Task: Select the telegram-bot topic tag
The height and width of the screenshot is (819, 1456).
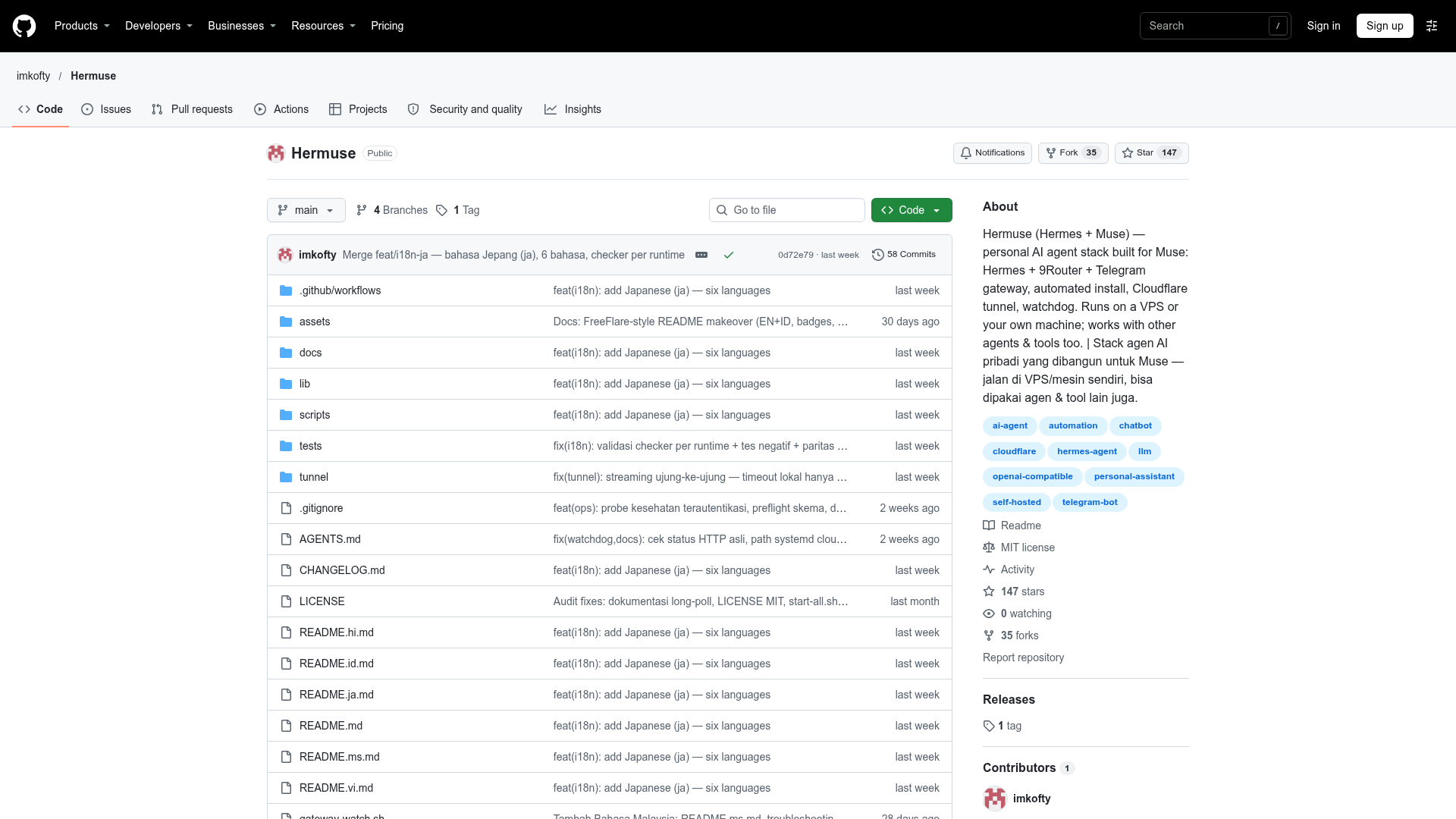Action: coord(1090,503)
